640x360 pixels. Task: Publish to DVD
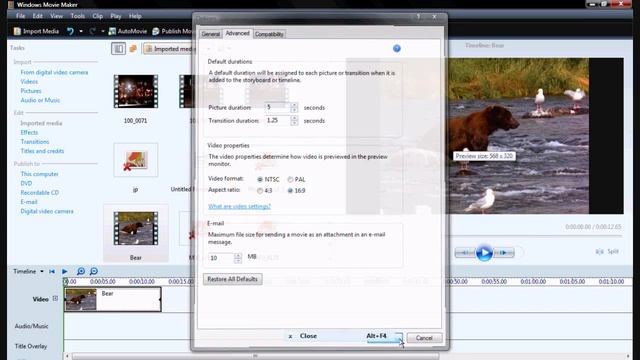(x=26, y=183)
